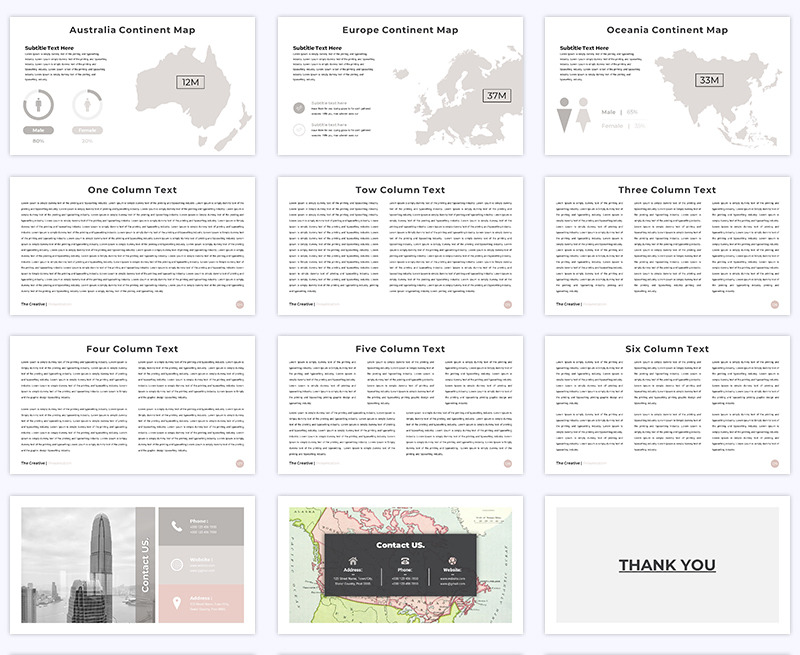Click the address icon in the dark Contact Us box

[353, 561]
